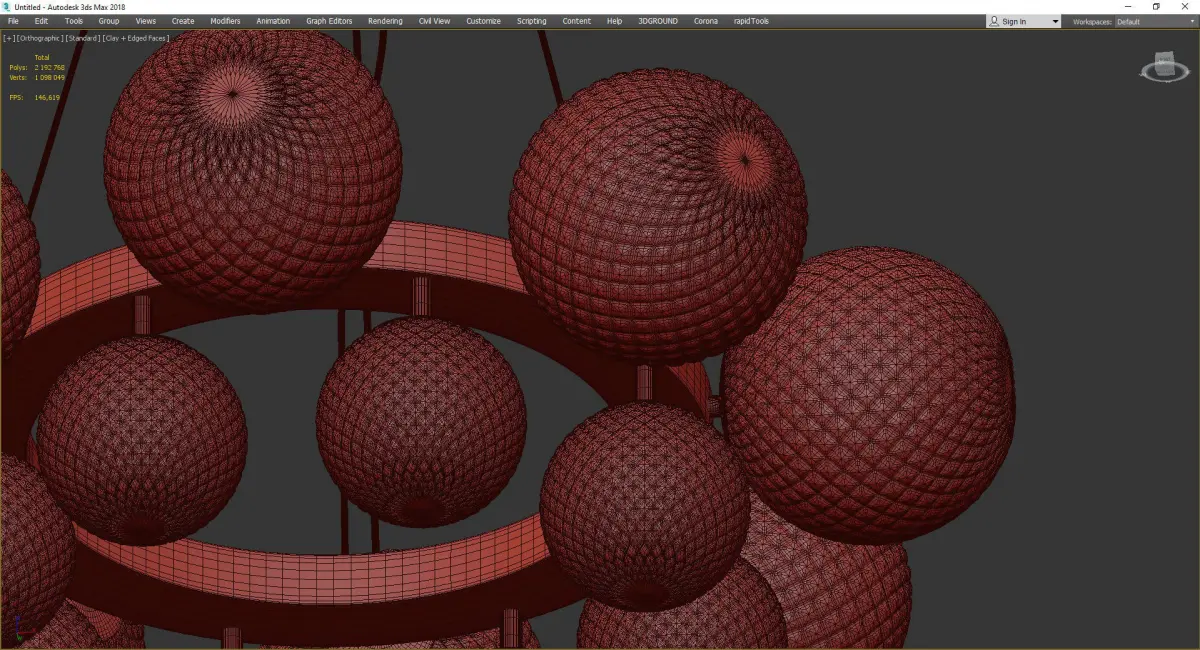The image size is (1200, 650).
Task: Open the Customize menu
Action: point(483,21)
